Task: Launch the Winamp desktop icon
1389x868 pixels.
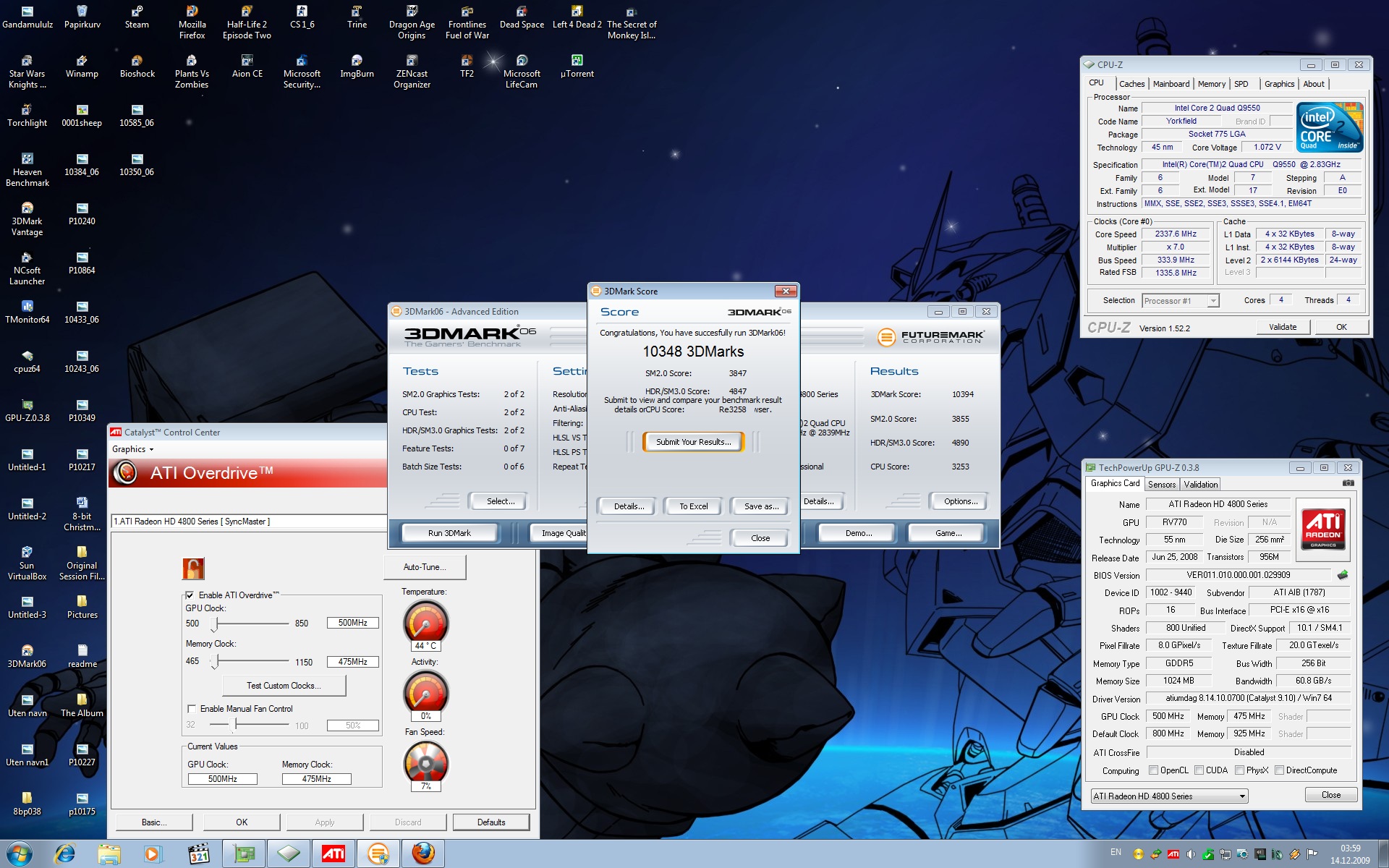Action: click(x=82, y=67)
